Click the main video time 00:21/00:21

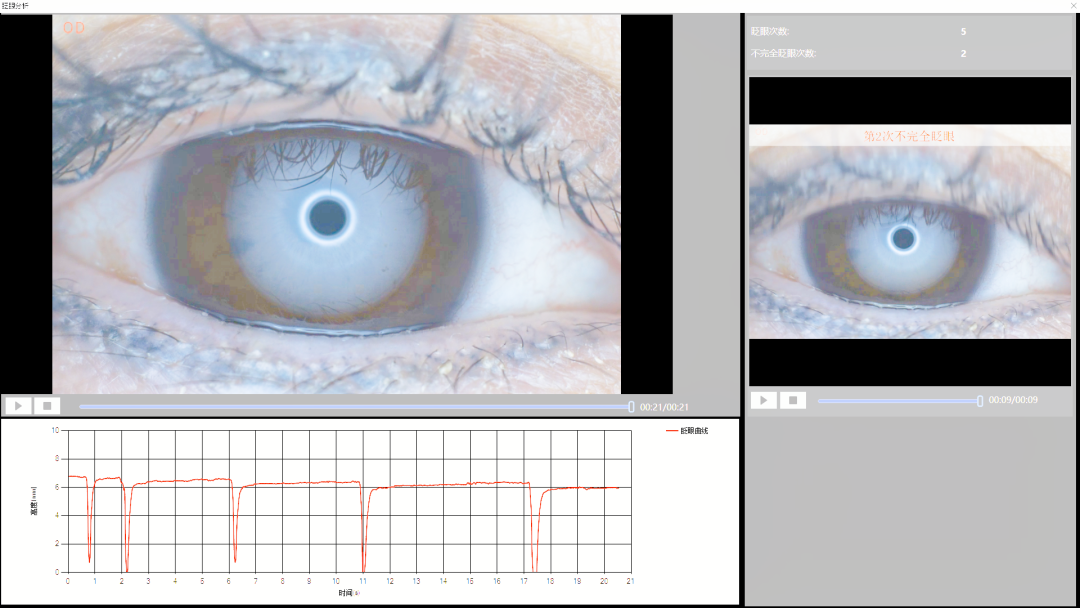[x=664, y=407]
